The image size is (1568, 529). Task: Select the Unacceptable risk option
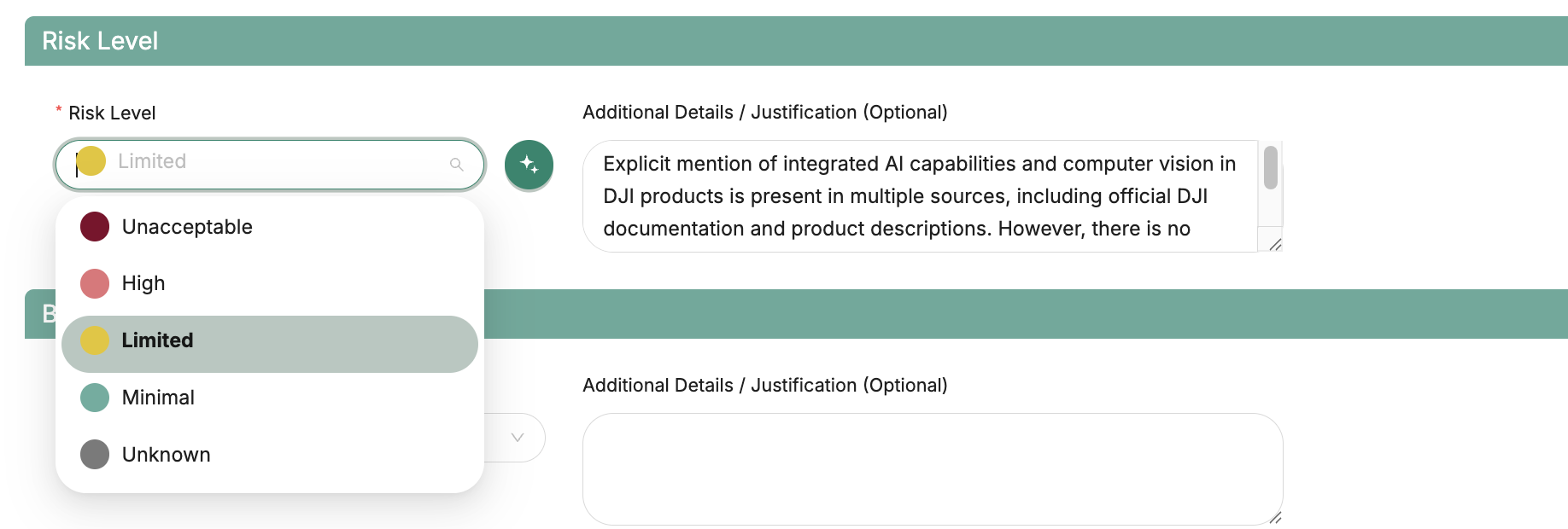187,227
